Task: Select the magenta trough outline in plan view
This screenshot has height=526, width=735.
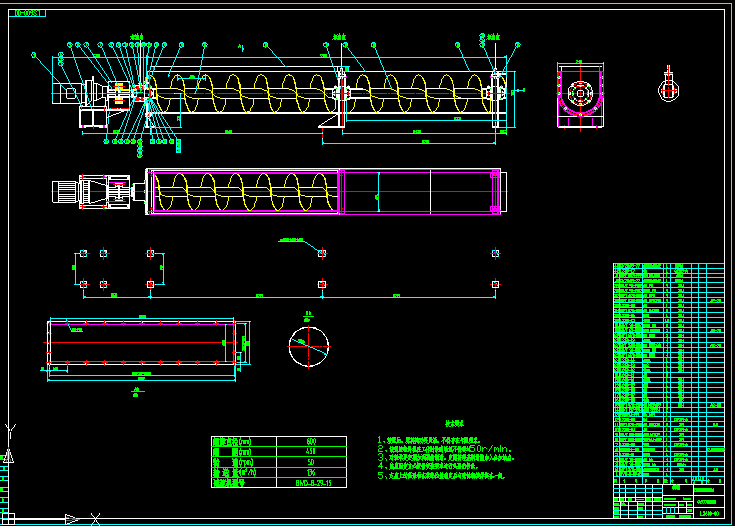Action: 420,191
